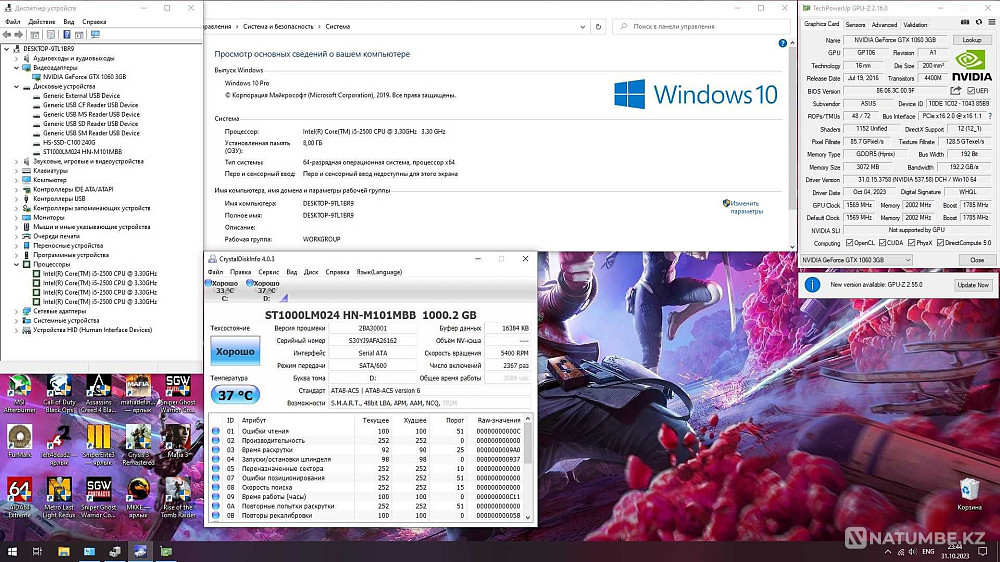Expand Контроллеры USB node
The height and width of the screenshot is (562, 1000).
17,199
